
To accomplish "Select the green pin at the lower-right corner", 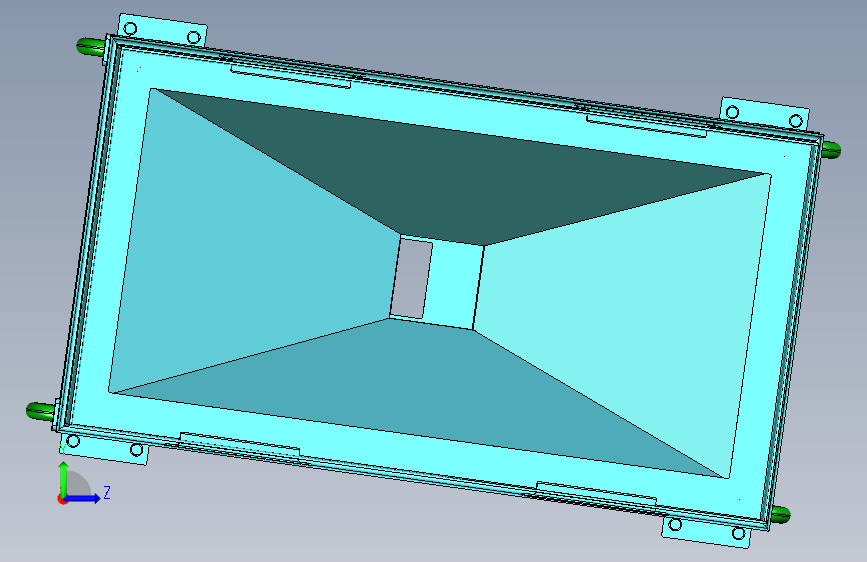I will click(x=780, y=514).
